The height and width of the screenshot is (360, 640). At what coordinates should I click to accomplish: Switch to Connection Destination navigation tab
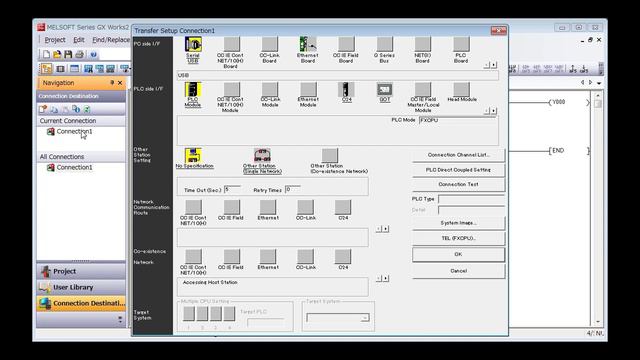(81, 303)
